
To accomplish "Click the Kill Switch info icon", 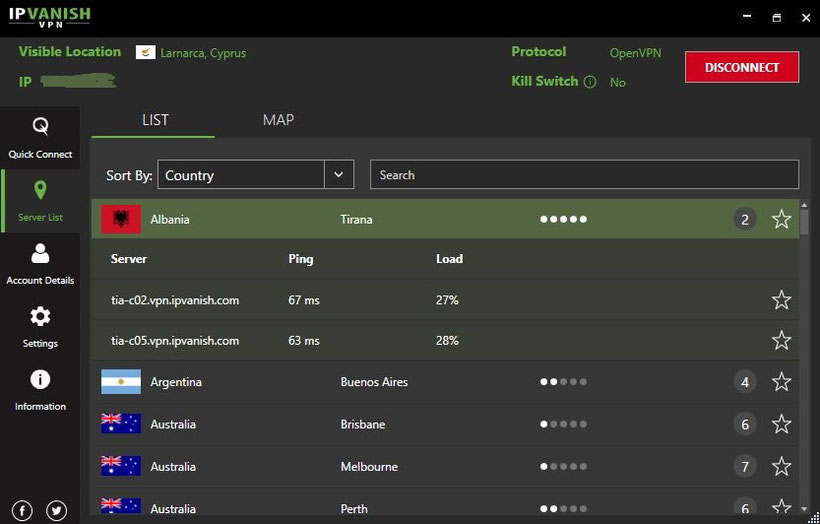I will click(590, 82).
